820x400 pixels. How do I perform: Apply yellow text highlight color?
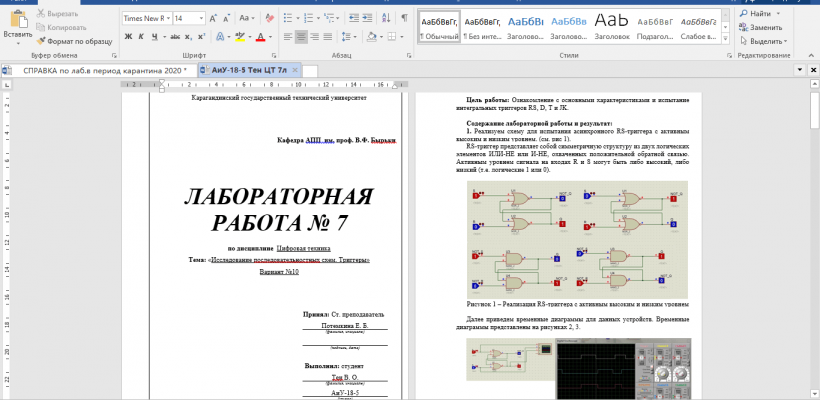coord(240,37)
